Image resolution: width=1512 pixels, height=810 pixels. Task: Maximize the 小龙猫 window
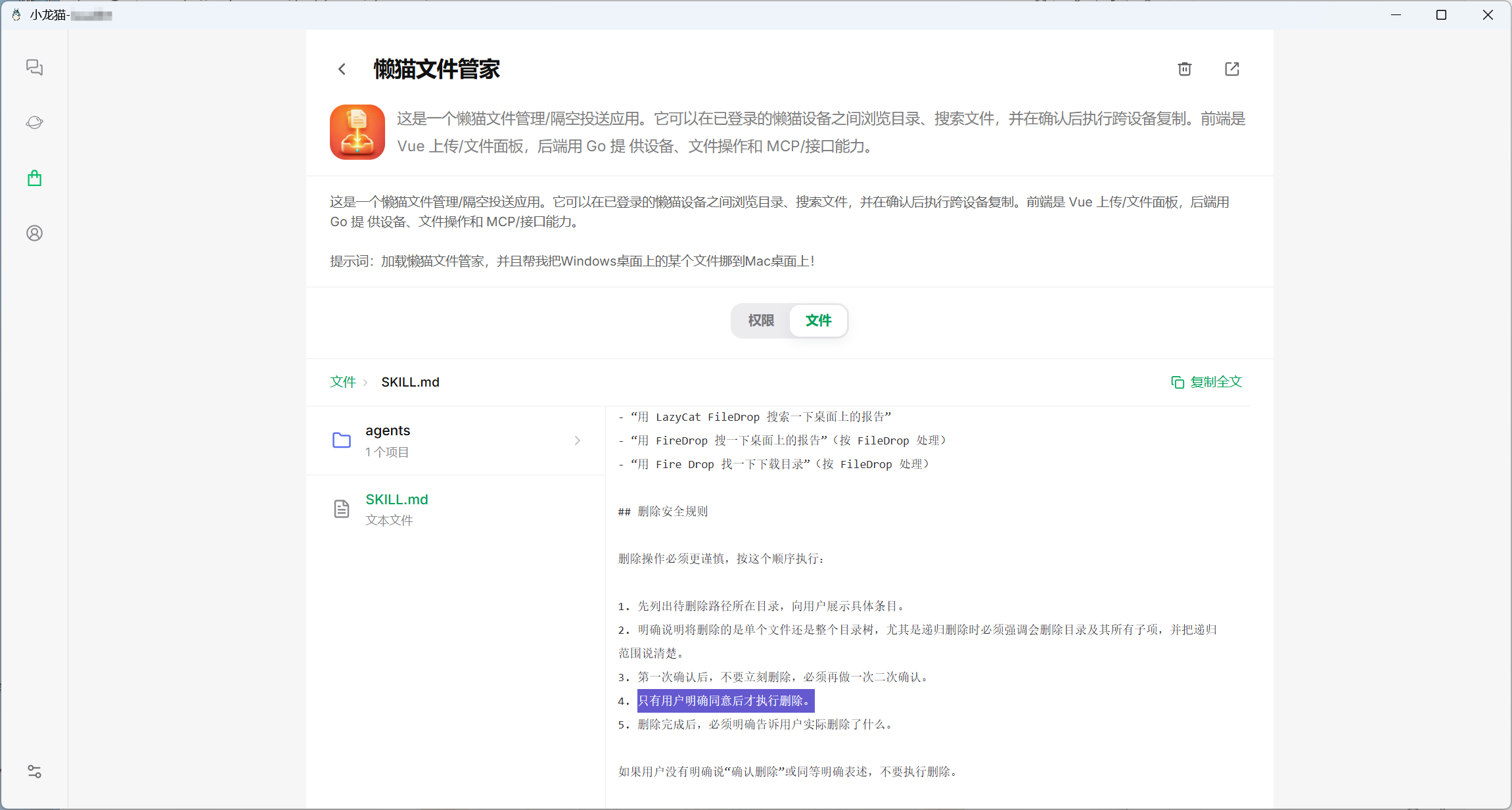(1442, 14)
